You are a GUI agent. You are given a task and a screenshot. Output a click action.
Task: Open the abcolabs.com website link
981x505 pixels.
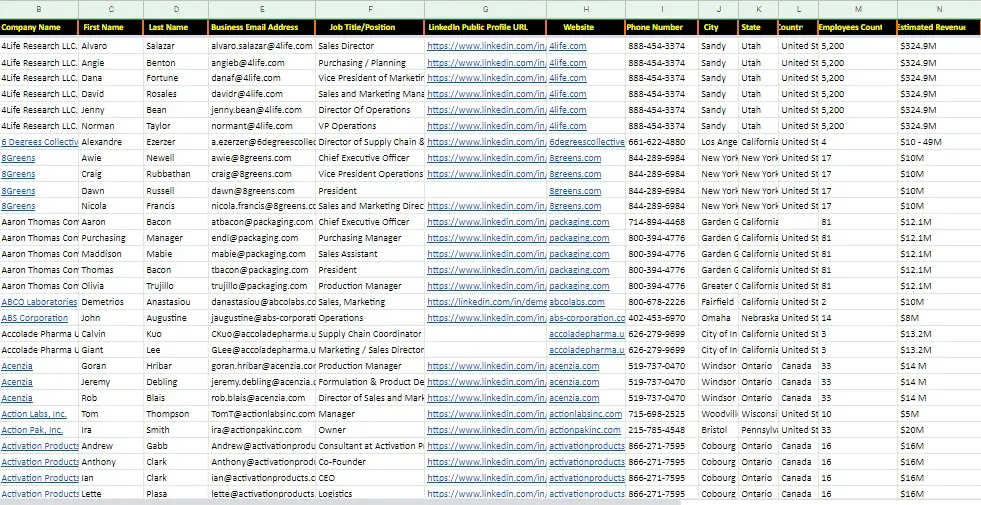(x=577, y=302)
